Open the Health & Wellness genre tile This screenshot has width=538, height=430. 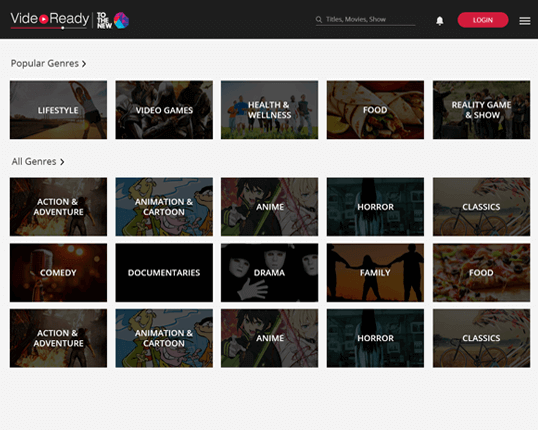tap(269, 110)
